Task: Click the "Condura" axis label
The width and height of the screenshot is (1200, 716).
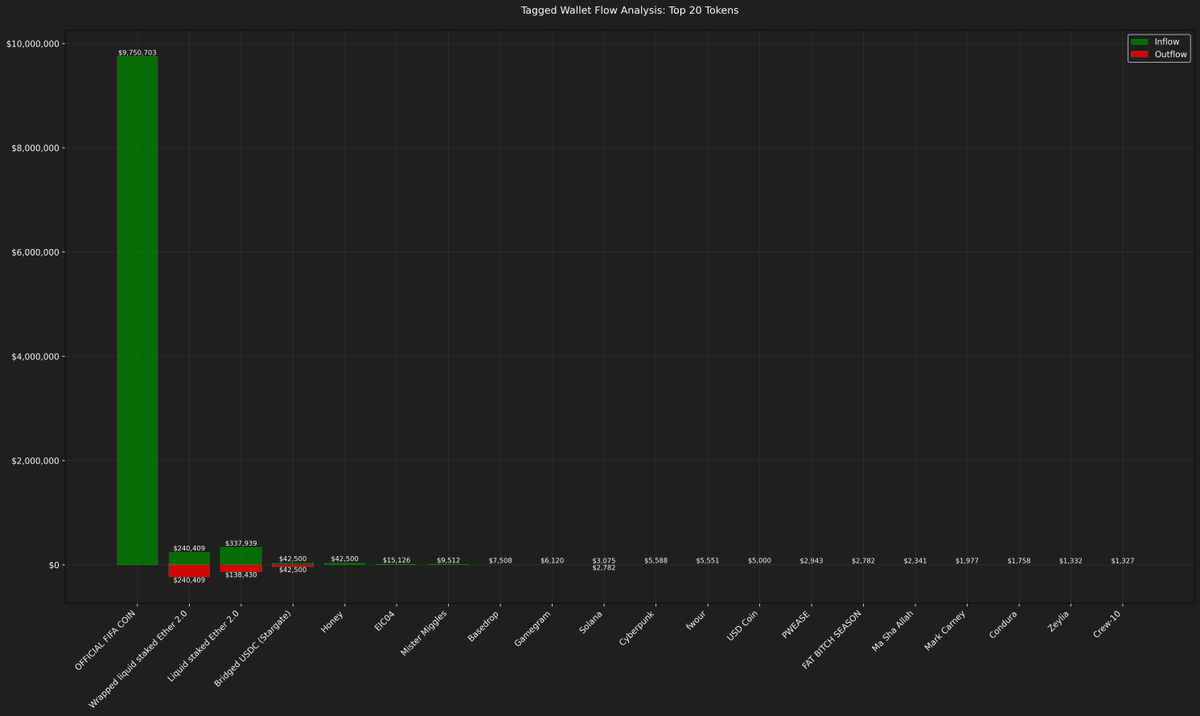Action: [x=1005, y=624]
